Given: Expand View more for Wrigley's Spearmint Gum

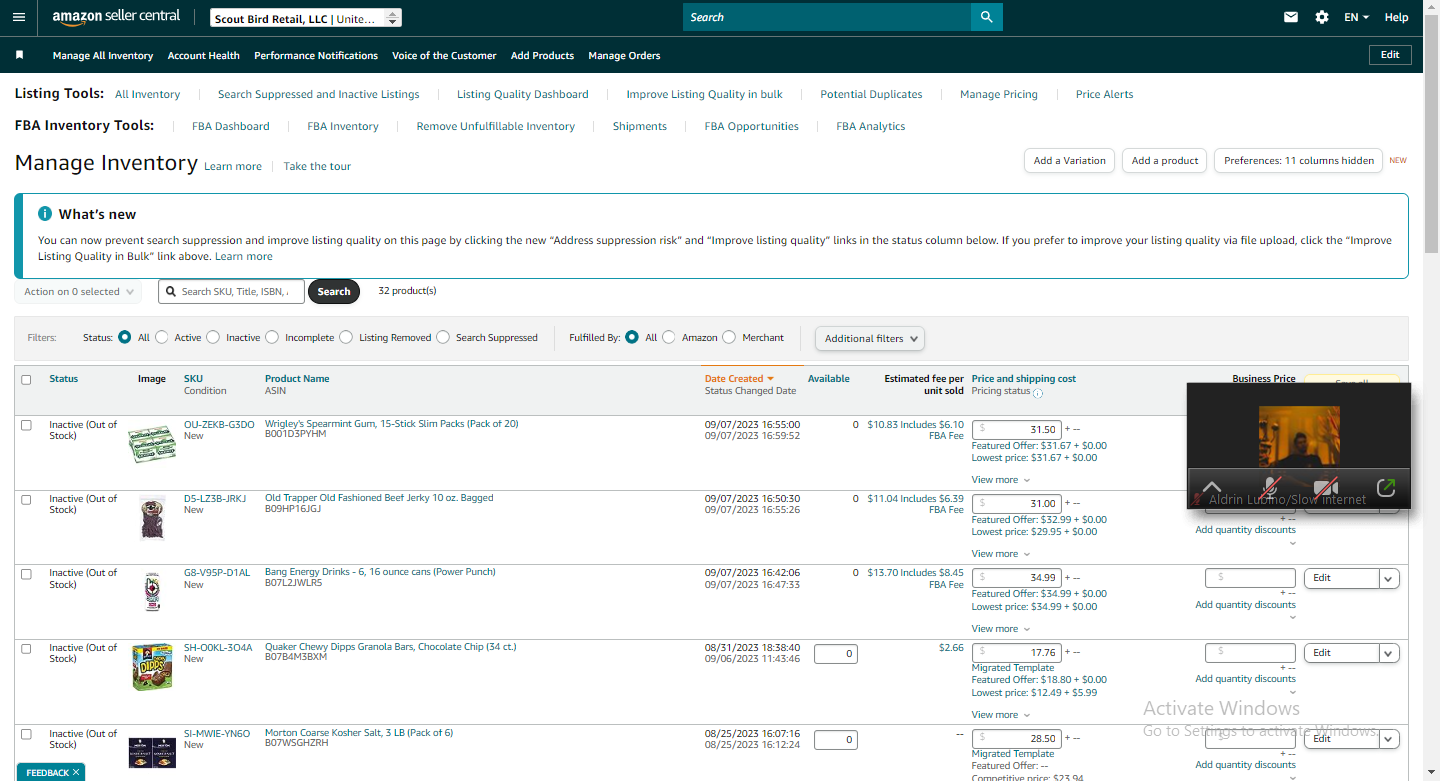Looking at the screenshot, I should pyautogui.click(x=1000, y=480).
